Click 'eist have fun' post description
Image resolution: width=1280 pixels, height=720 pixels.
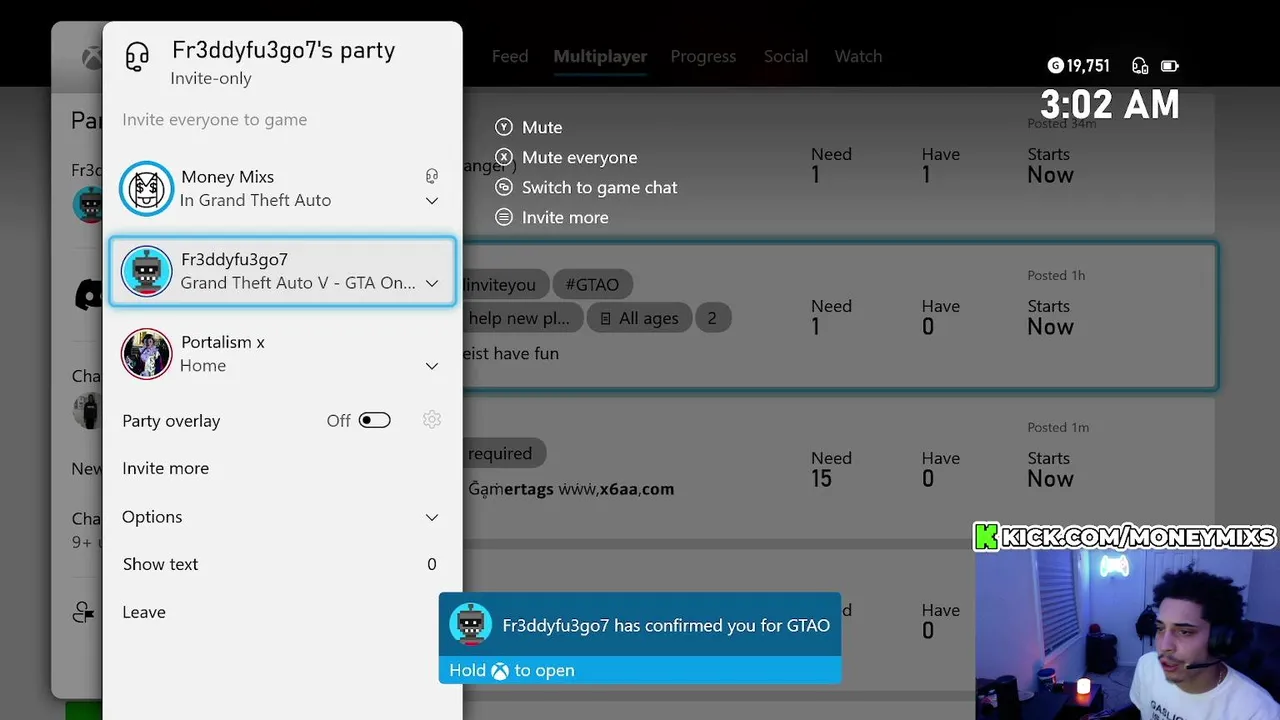point(510,353)
